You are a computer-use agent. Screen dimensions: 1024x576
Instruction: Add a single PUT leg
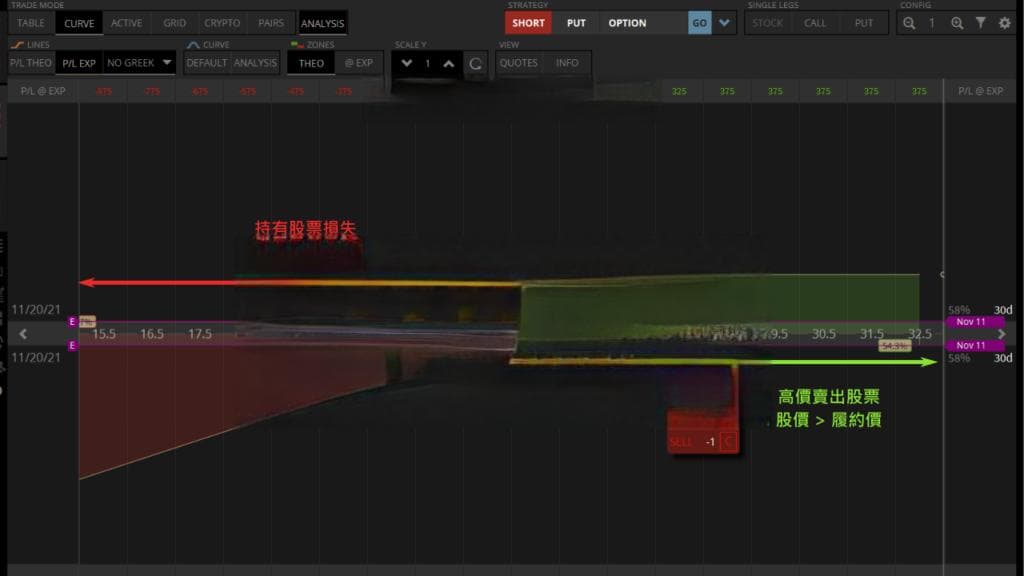pos(863,23)
